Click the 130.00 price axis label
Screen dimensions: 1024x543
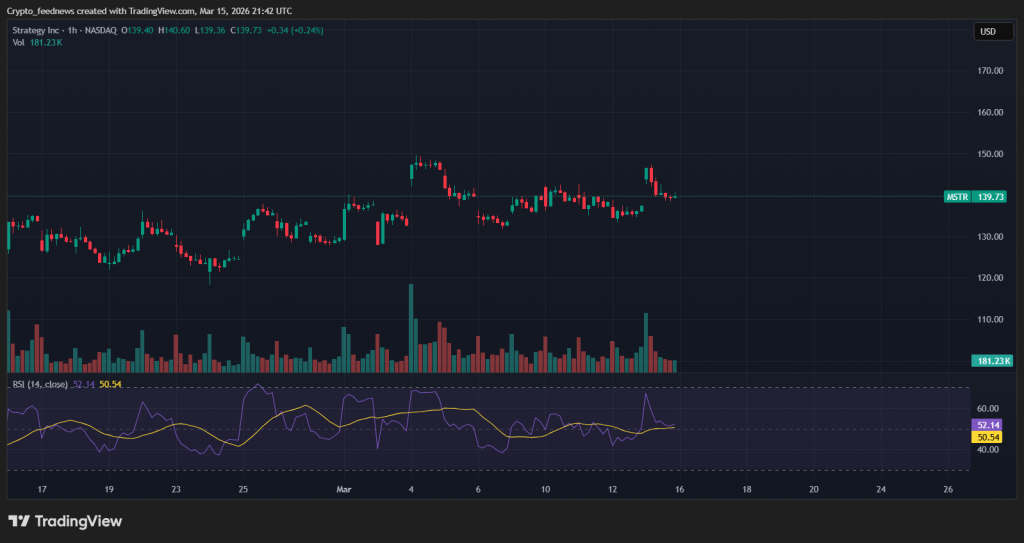(x=990, y=237)
